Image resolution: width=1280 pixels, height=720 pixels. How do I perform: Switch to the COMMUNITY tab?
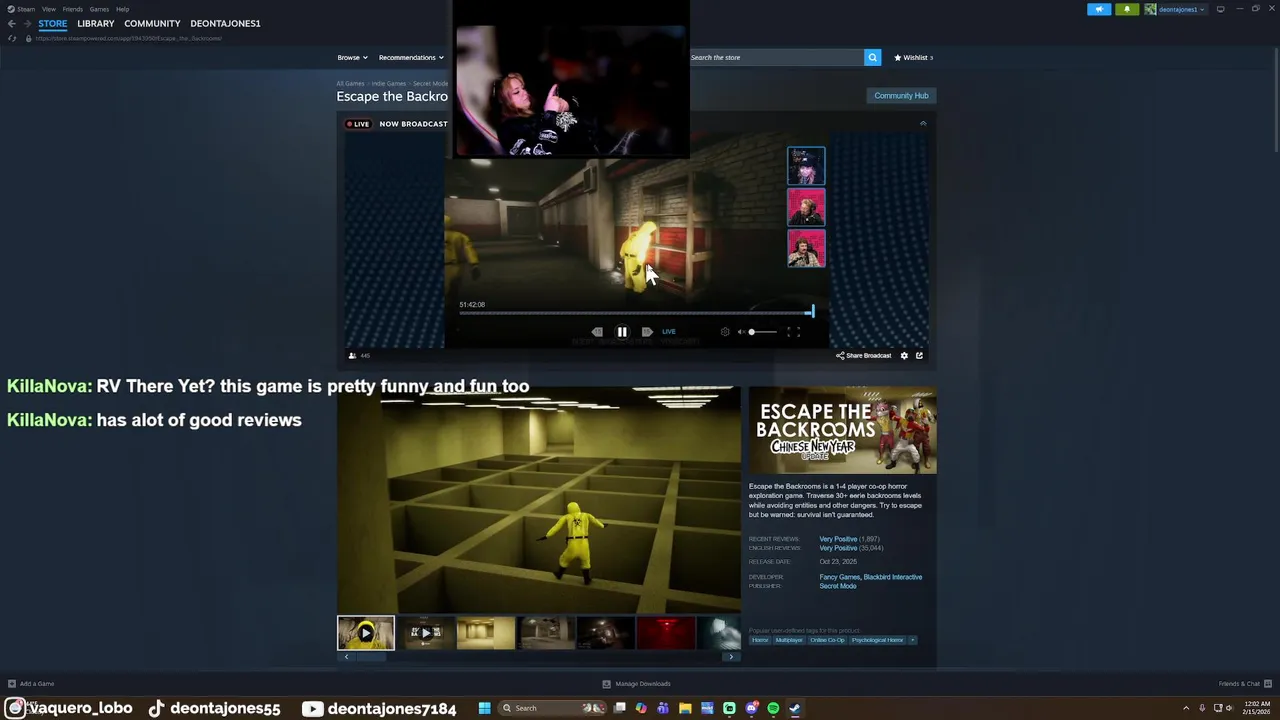(152, 23)
